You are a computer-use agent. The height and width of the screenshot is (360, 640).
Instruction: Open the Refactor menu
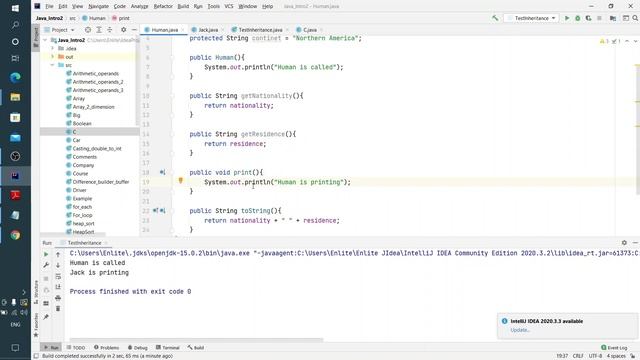click(163, 6)
